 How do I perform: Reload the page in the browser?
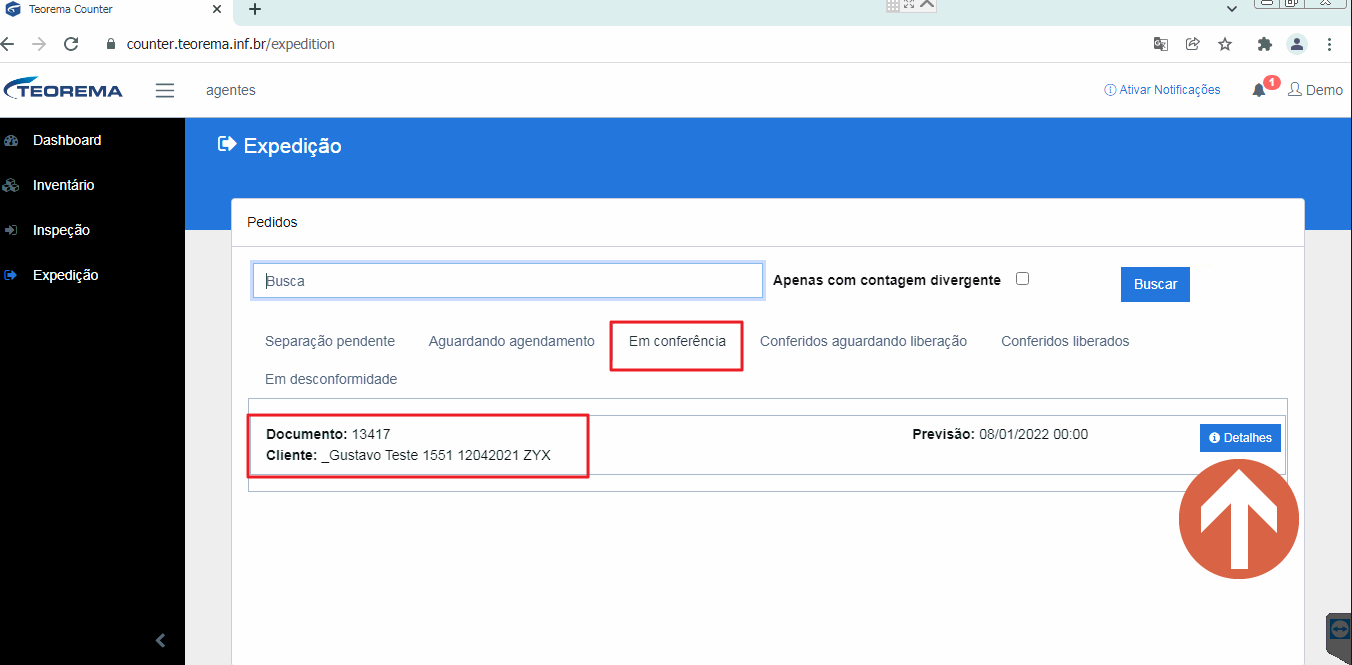[x=71, y=44]
